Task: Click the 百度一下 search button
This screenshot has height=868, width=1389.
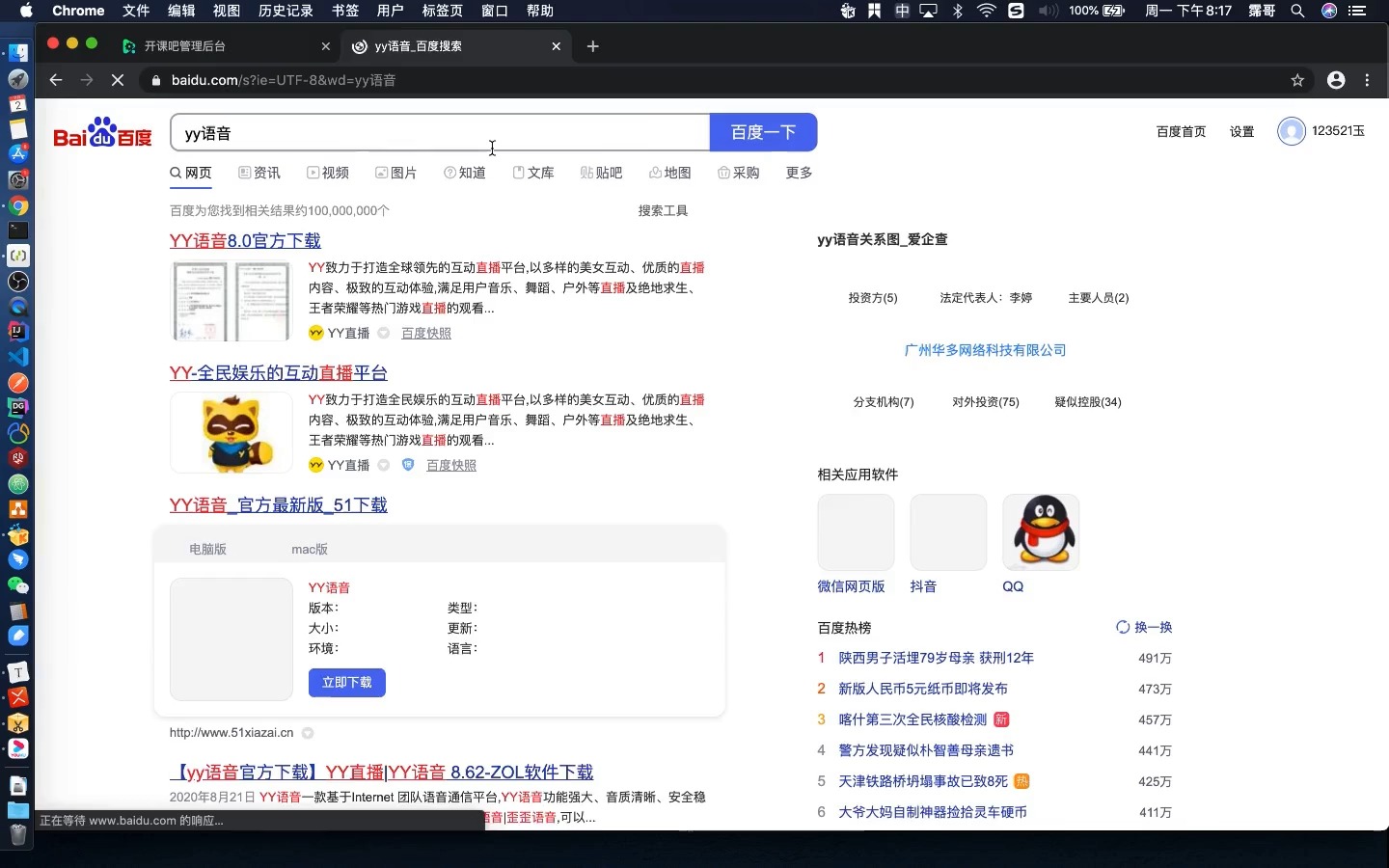Action: pyautogui.click(x=763, y=132)
